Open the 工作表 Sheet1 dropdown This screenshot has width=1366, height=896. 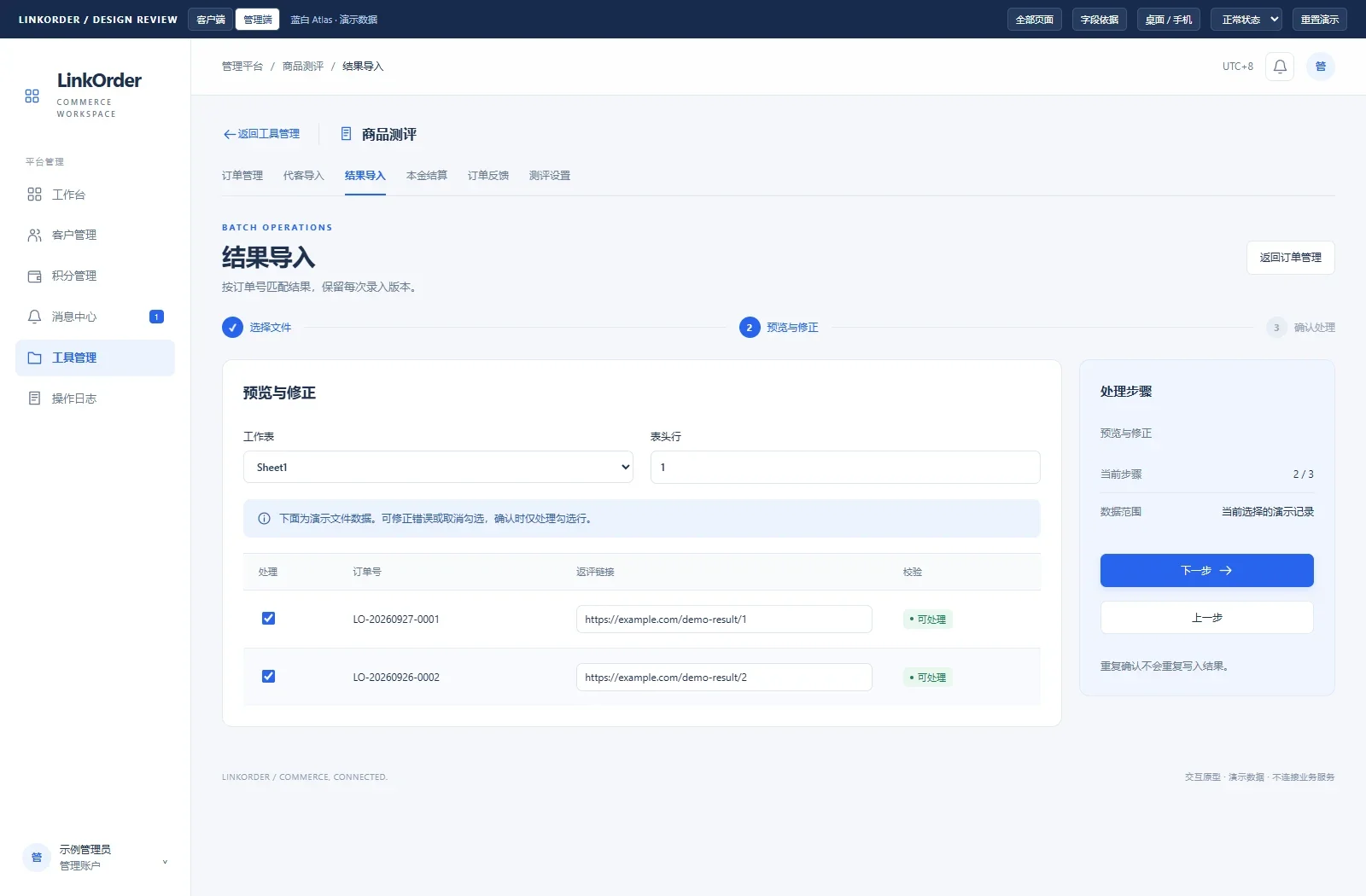pos(438,468)
